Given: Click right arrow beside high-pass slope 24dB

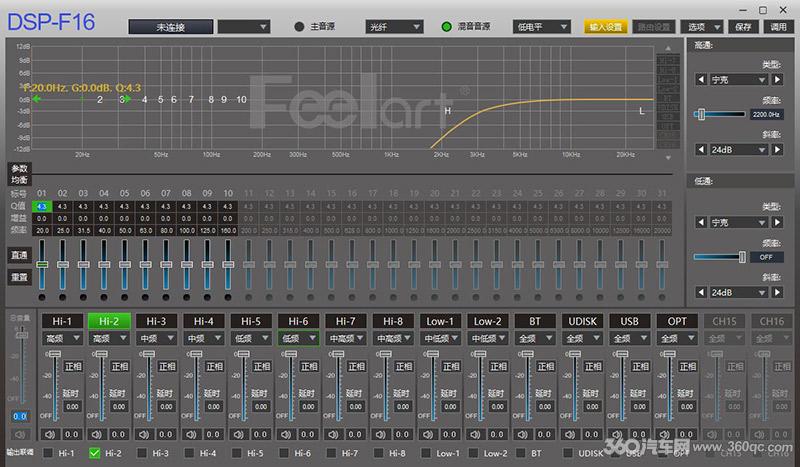Looking at the screenshot, I should click(x=777, y=150).
